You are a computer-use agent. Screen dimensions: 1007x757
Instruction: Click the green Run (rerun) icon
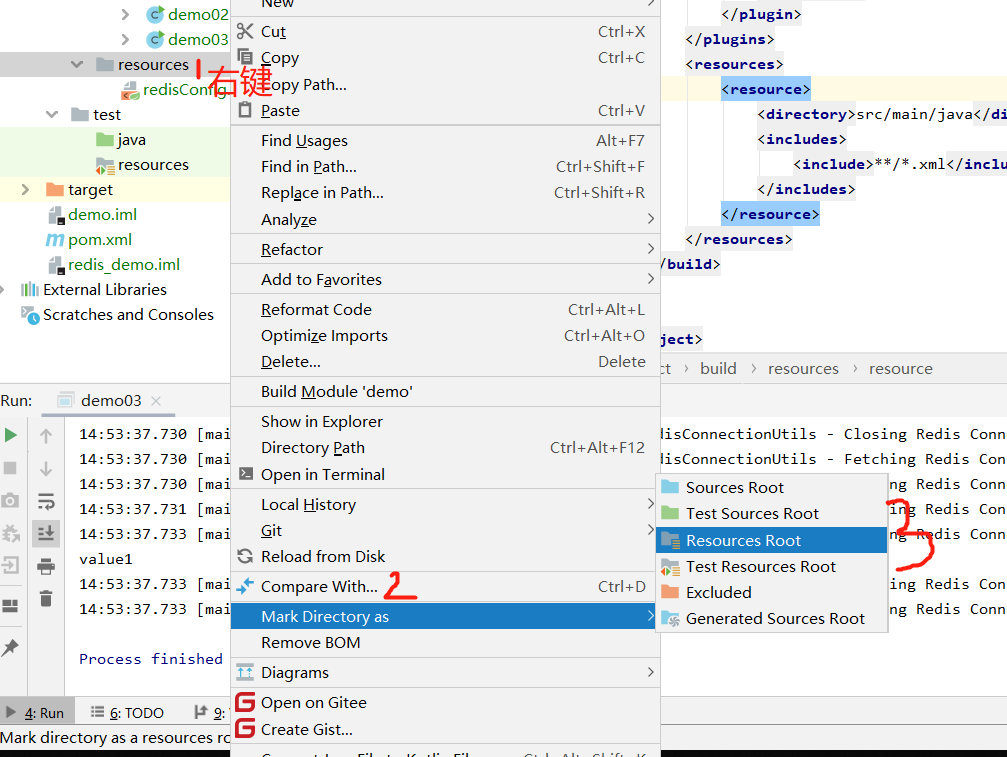[10, 435]
